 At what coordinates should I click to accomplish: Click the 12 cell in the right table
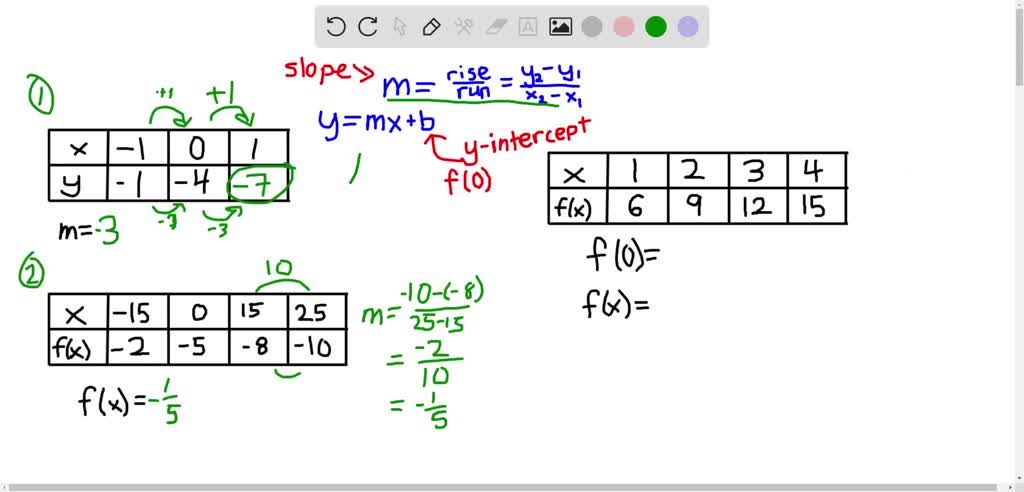758,207
